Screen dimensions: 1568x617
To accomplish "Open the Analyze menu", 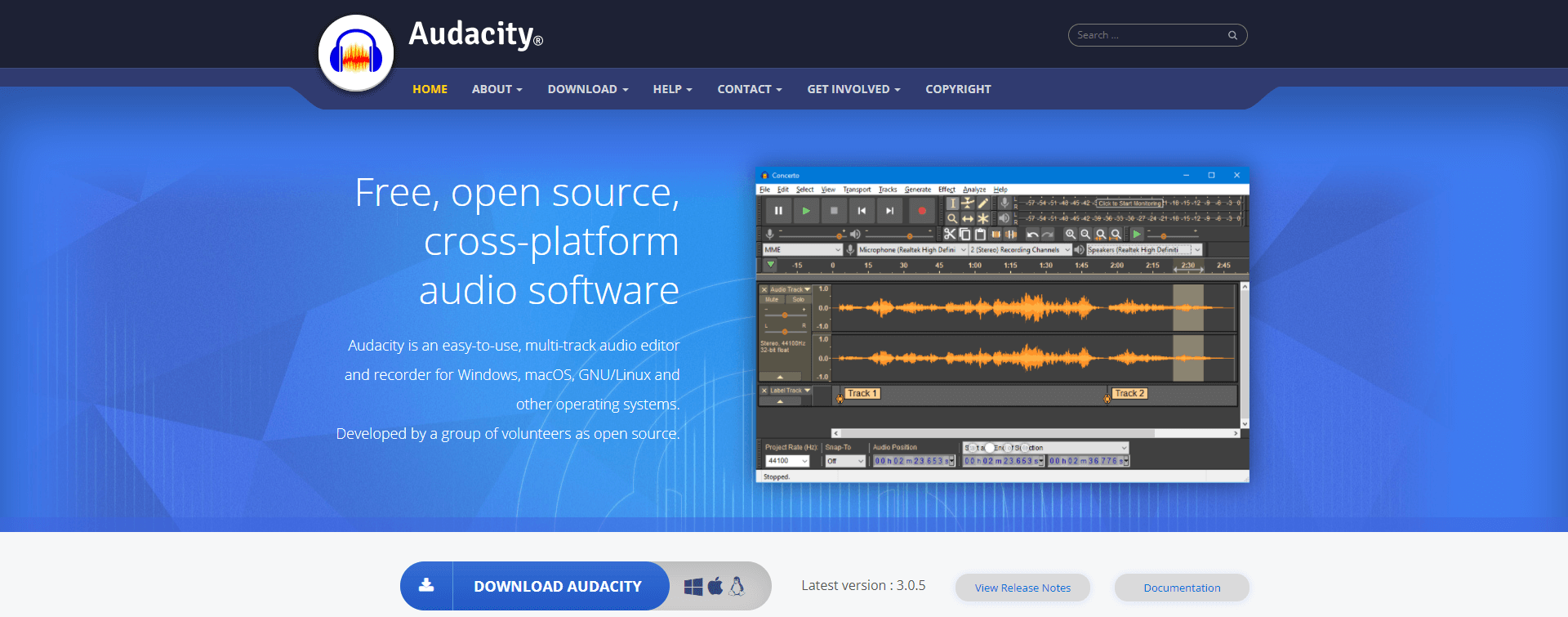I will click(974, 190).
